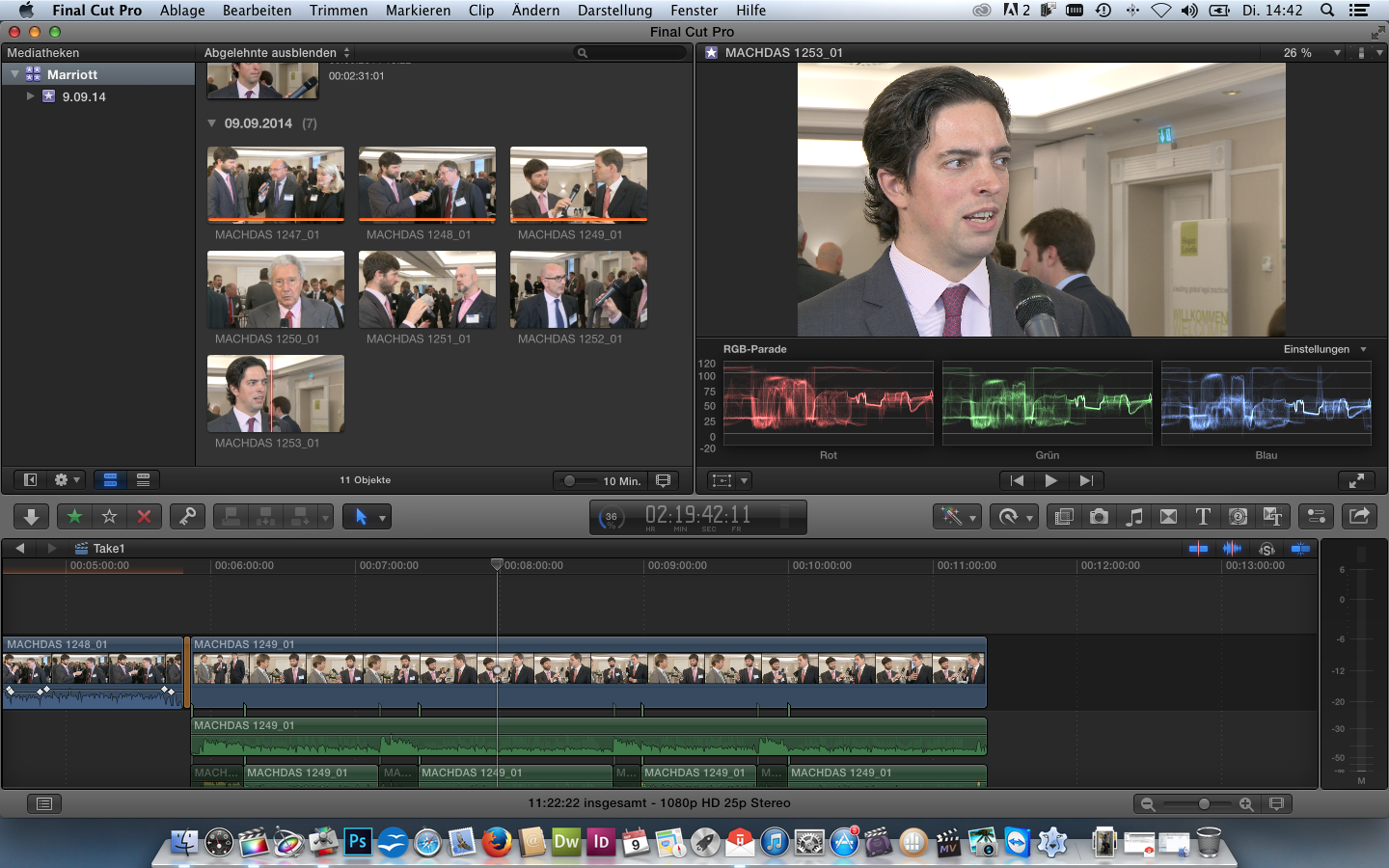Select green audio clip MACHDAS 1249_01

(x=588, y=737)
